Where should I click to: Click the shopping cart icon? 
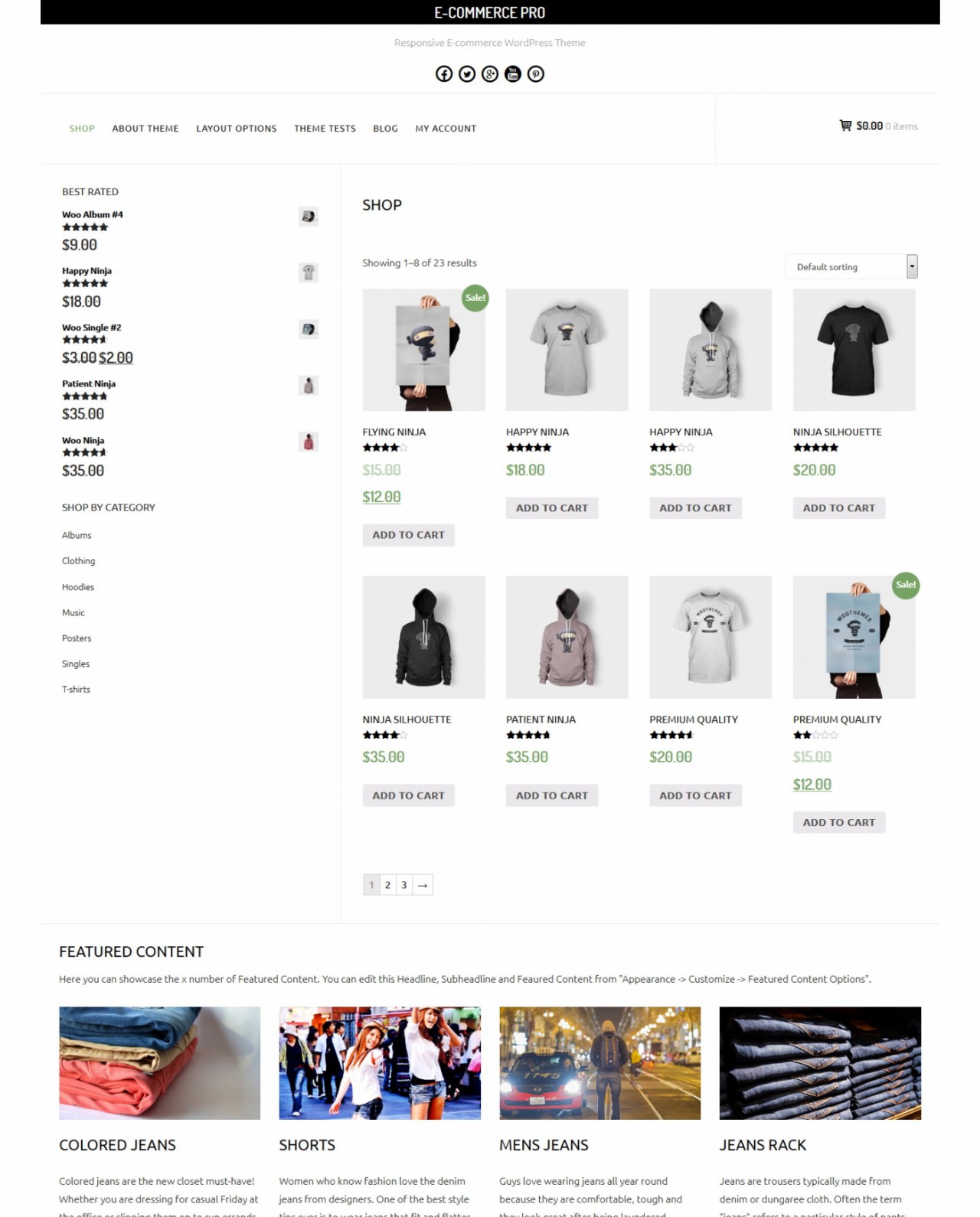click(x=845, y=126)
